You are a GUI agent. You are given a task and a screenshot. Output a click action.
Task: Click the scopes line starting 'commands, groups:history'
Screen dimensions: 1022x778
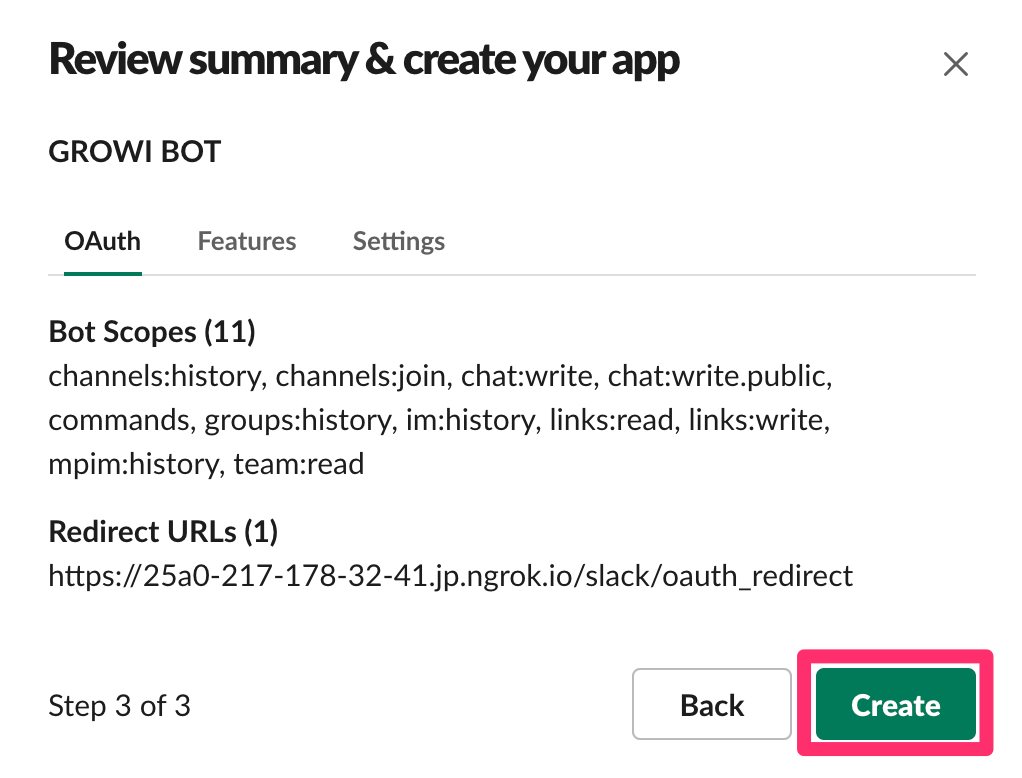click(x=439, y=420)
